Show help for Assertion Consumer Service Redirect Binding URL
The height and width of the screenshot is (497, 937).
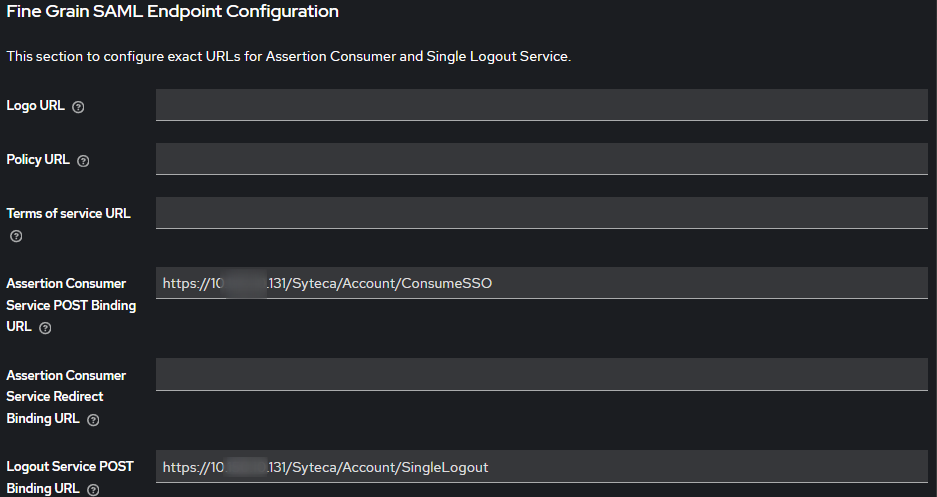pos(94,420)
